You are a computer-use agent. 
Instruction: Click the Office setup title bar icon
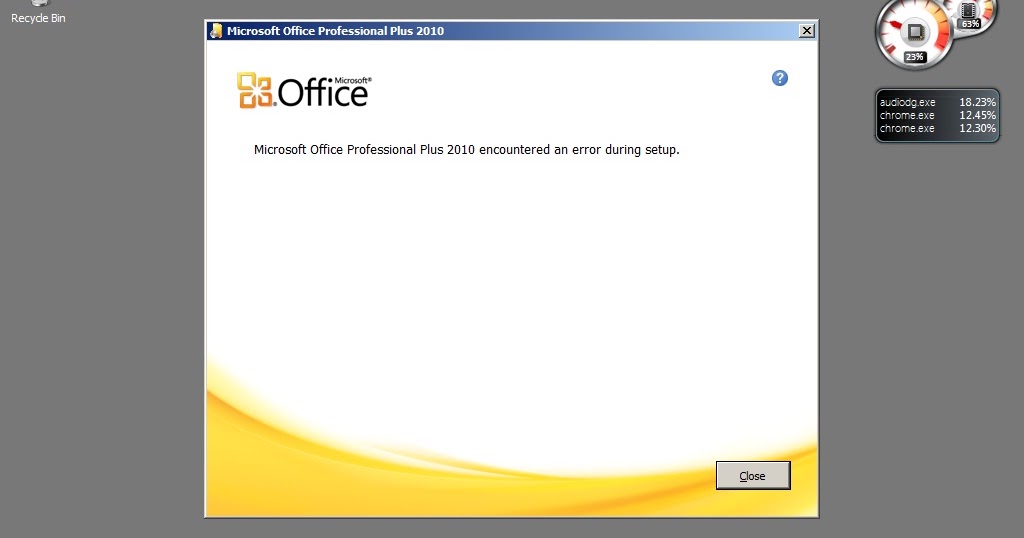click(216, 31)
